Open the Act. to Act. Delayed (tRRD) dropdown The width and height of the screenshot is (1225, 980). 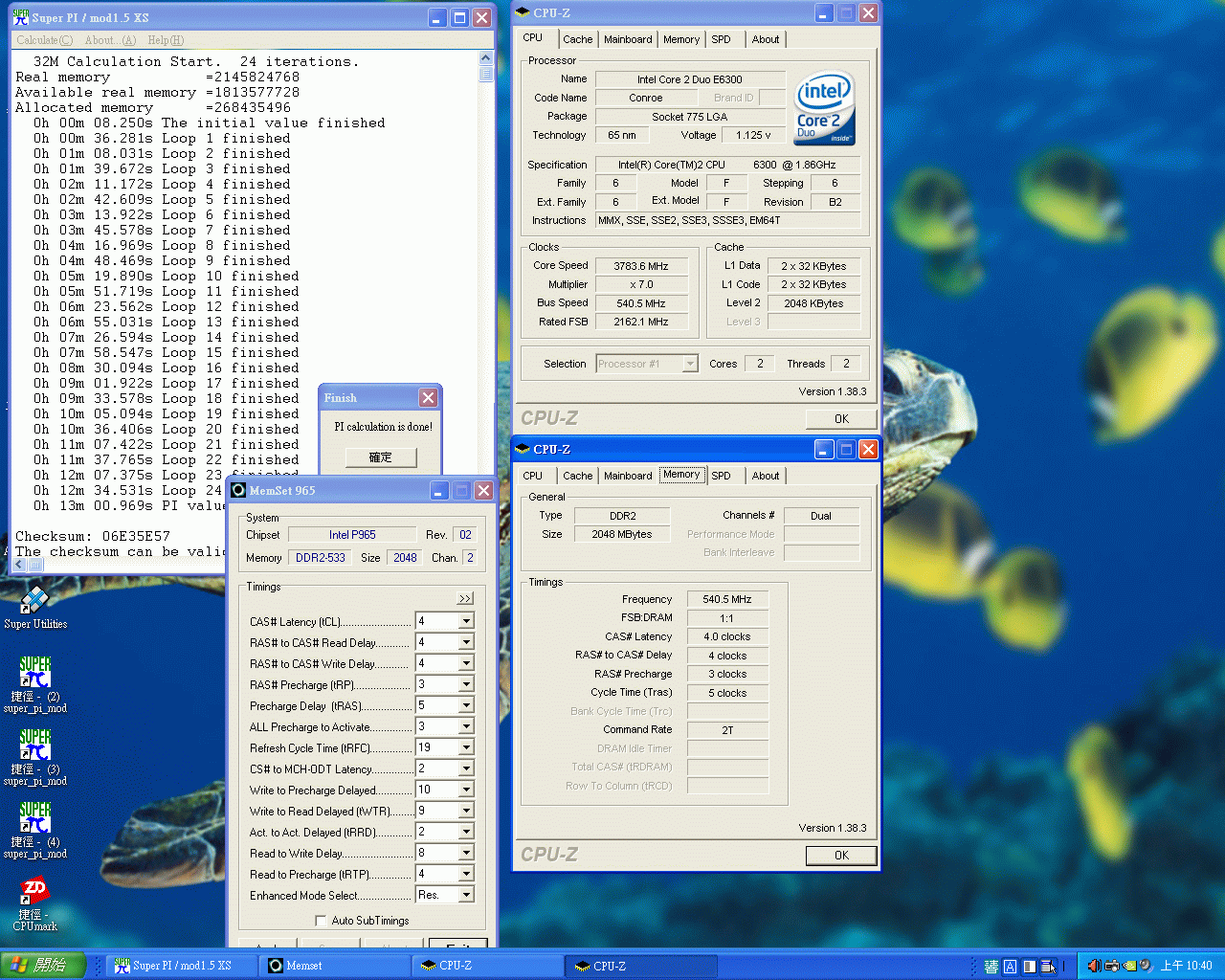(x=466, y=832)
